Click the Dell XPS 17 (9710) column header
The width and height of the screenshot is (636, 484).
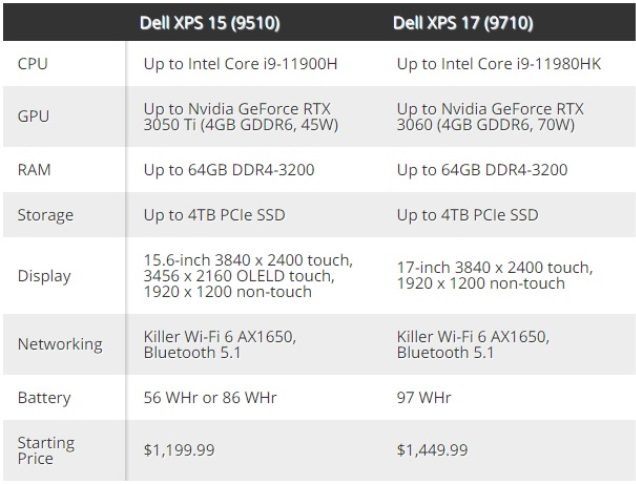(464, 21)
